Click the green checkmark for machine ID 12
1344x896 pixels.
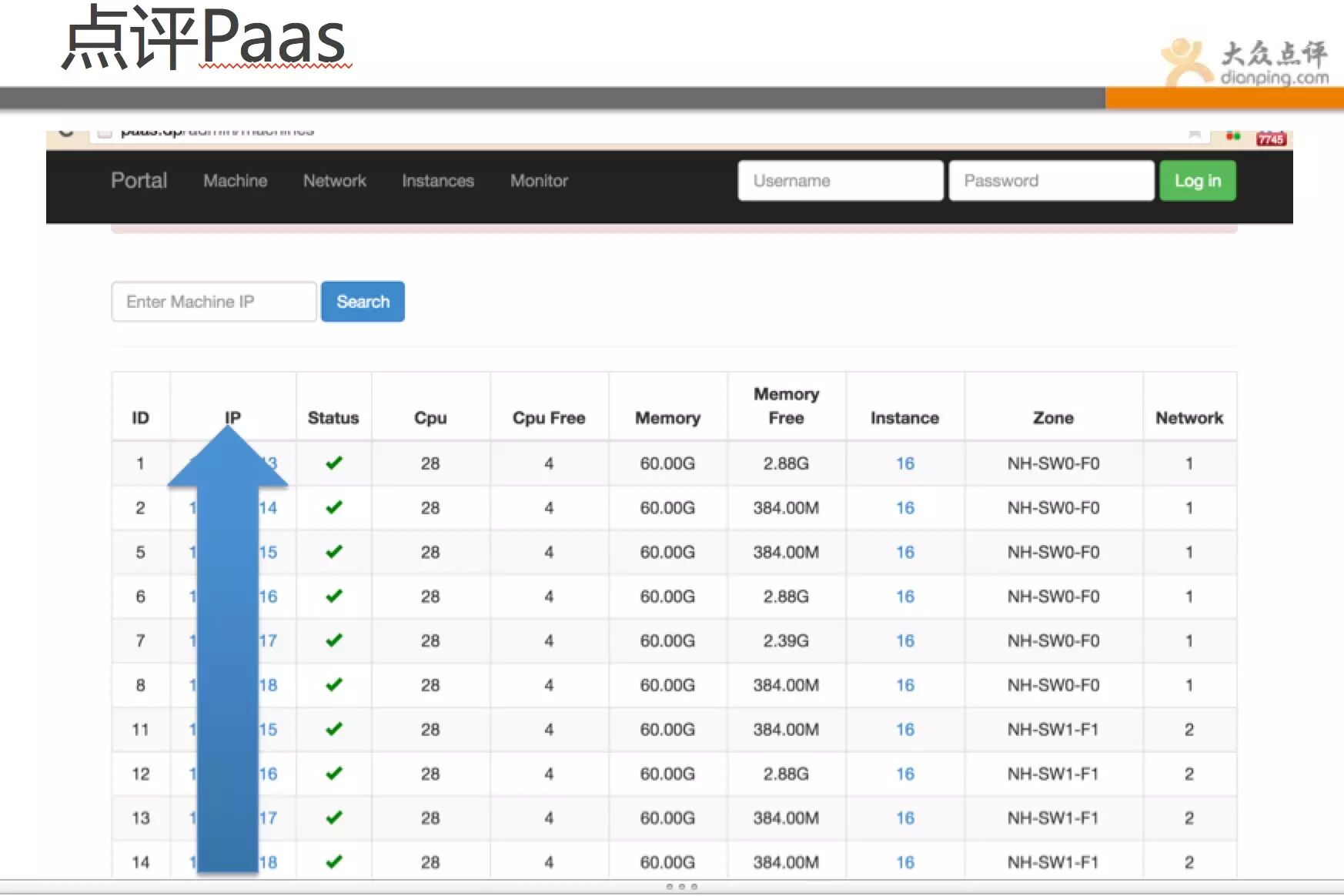coord(333,774)
